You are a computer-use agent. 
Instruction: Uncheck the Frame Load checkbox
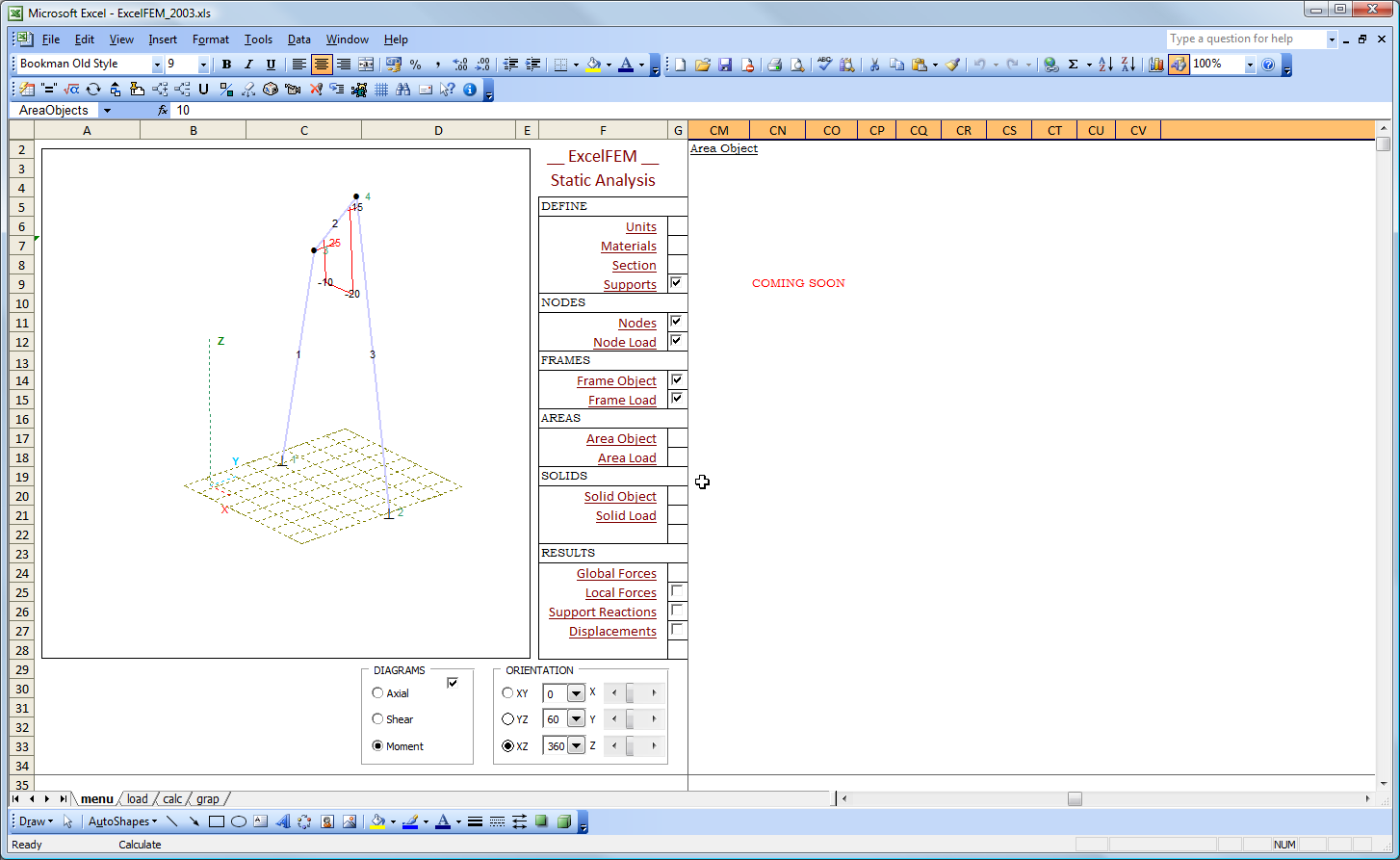pyautogui.click(x=677, y=399)
